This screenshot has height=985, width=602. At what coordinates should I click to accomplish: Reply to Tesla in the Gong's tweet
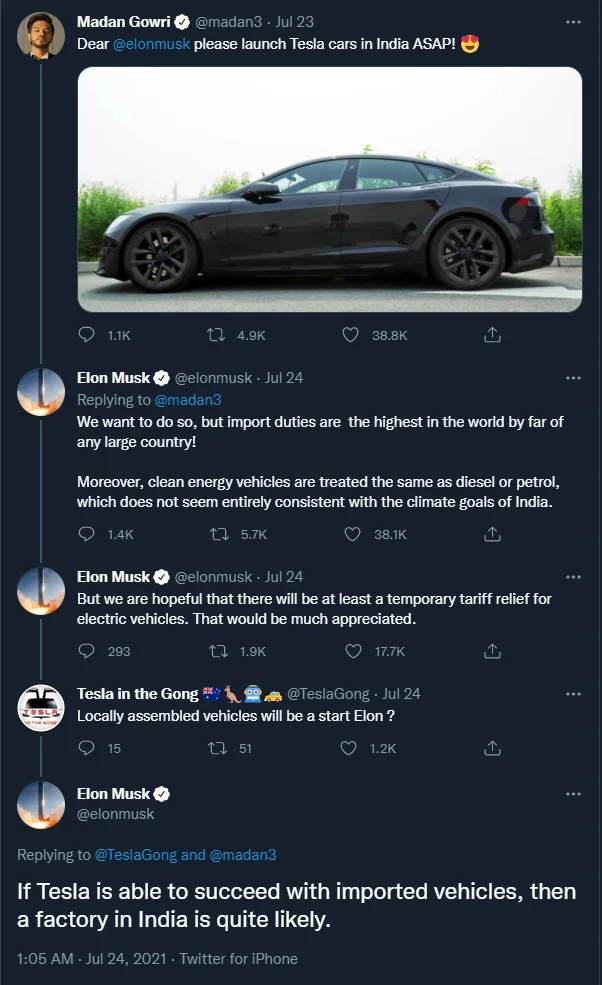pyautogui.click(x=86, y=748)
